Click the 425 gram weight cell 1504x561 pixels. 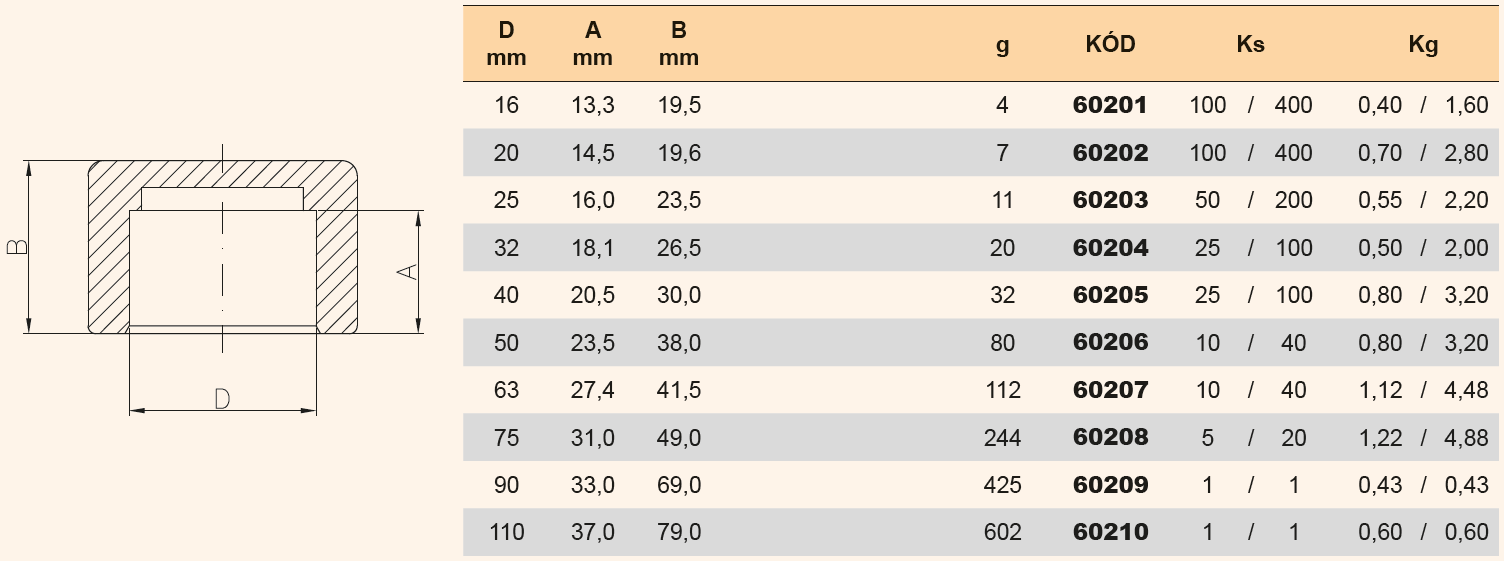pyautogui.click(x=1002, y=485)
